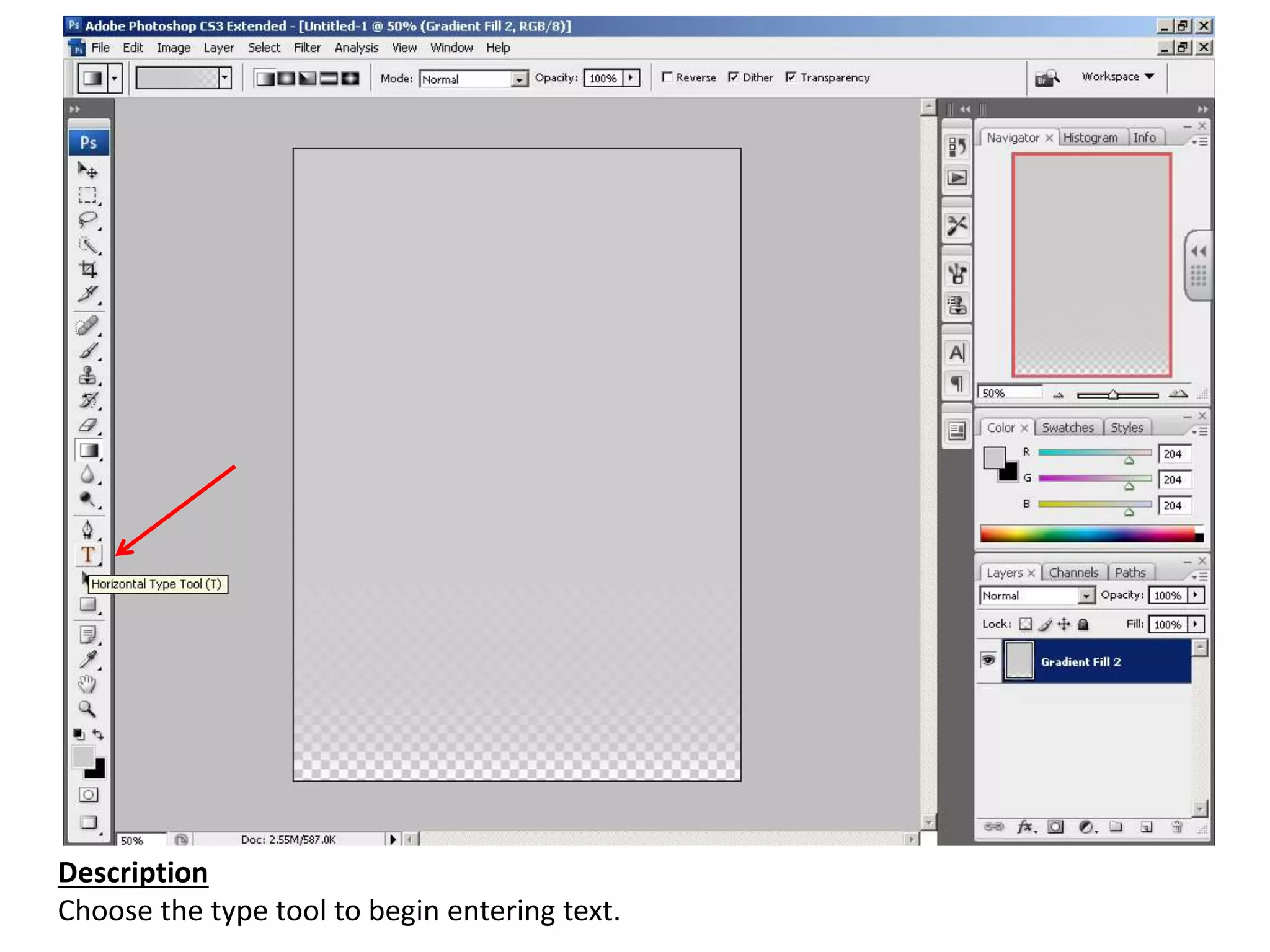Open Layers panel Fill arrow
The height and width of the screenshot is (952, 1270).
pyautogui.click(x=1196, y=624)
